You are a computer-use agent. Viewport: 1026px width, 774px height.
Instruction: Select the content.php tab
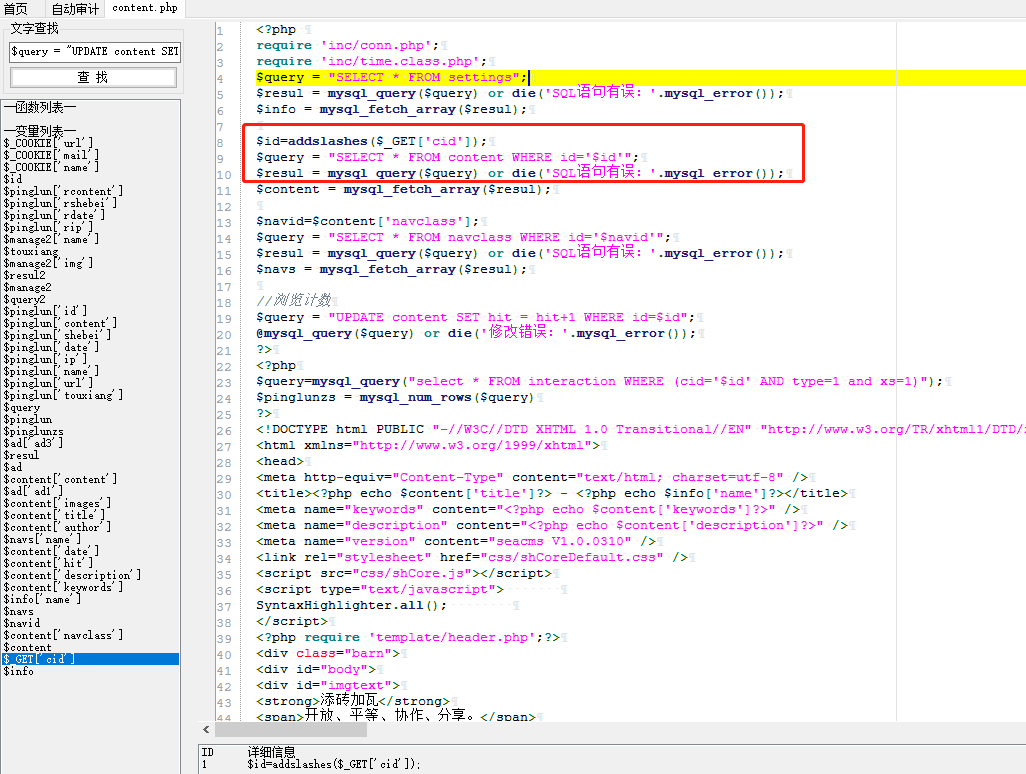click(145, 8)
